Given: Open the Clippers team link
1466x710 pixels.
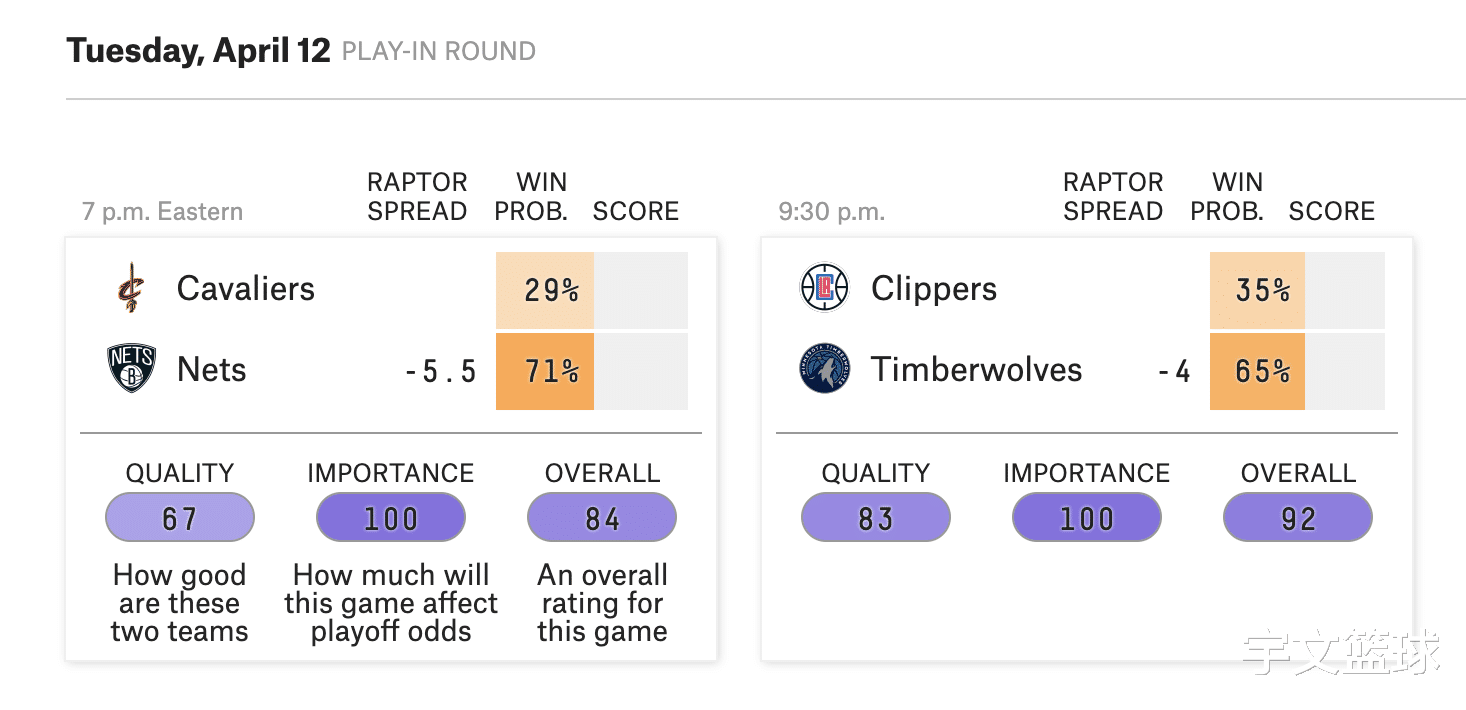Looking at the screenshot, I should tap(934, 289).
